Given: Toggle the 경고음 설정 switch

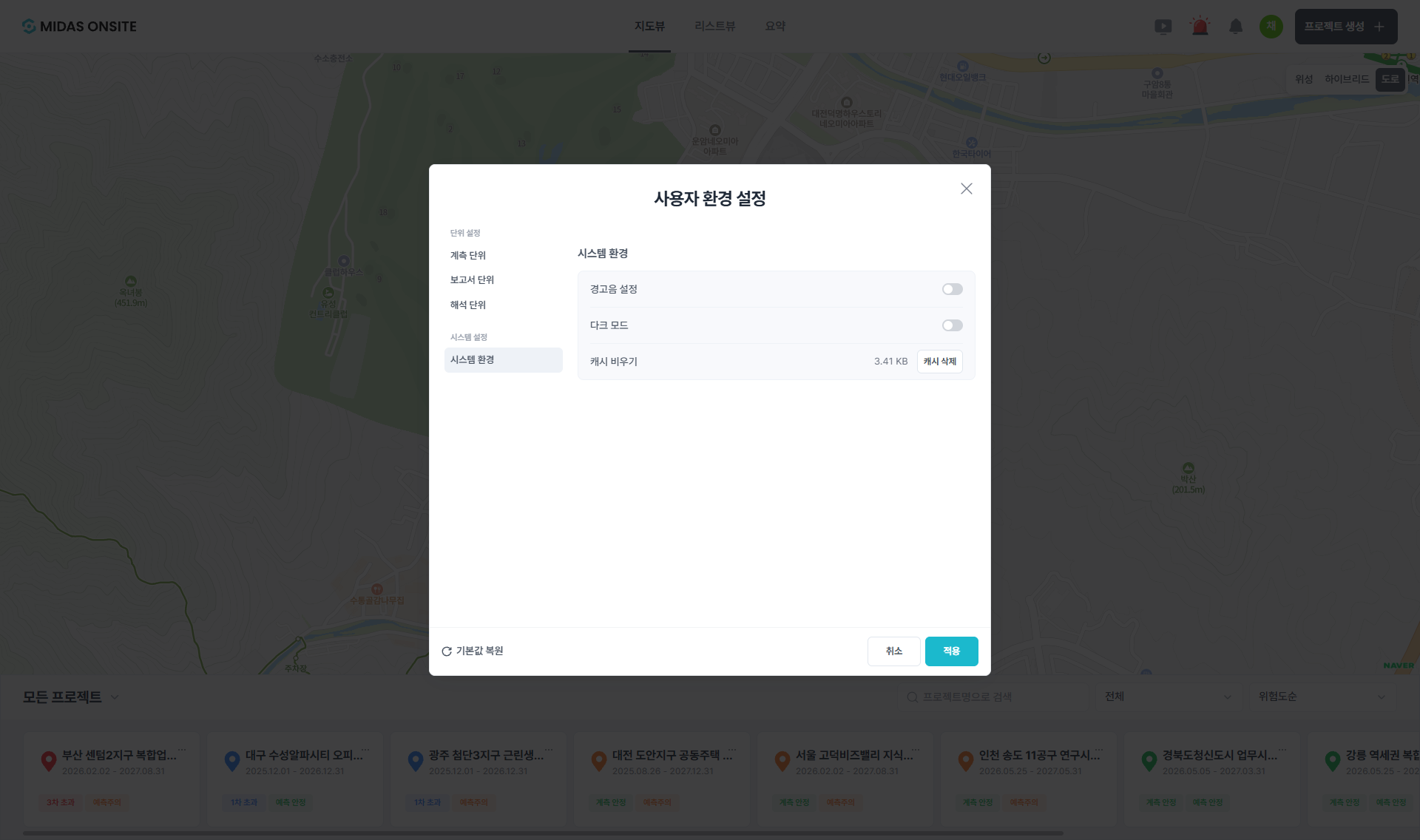Looking at the screenshot, I should coord(953,289).
